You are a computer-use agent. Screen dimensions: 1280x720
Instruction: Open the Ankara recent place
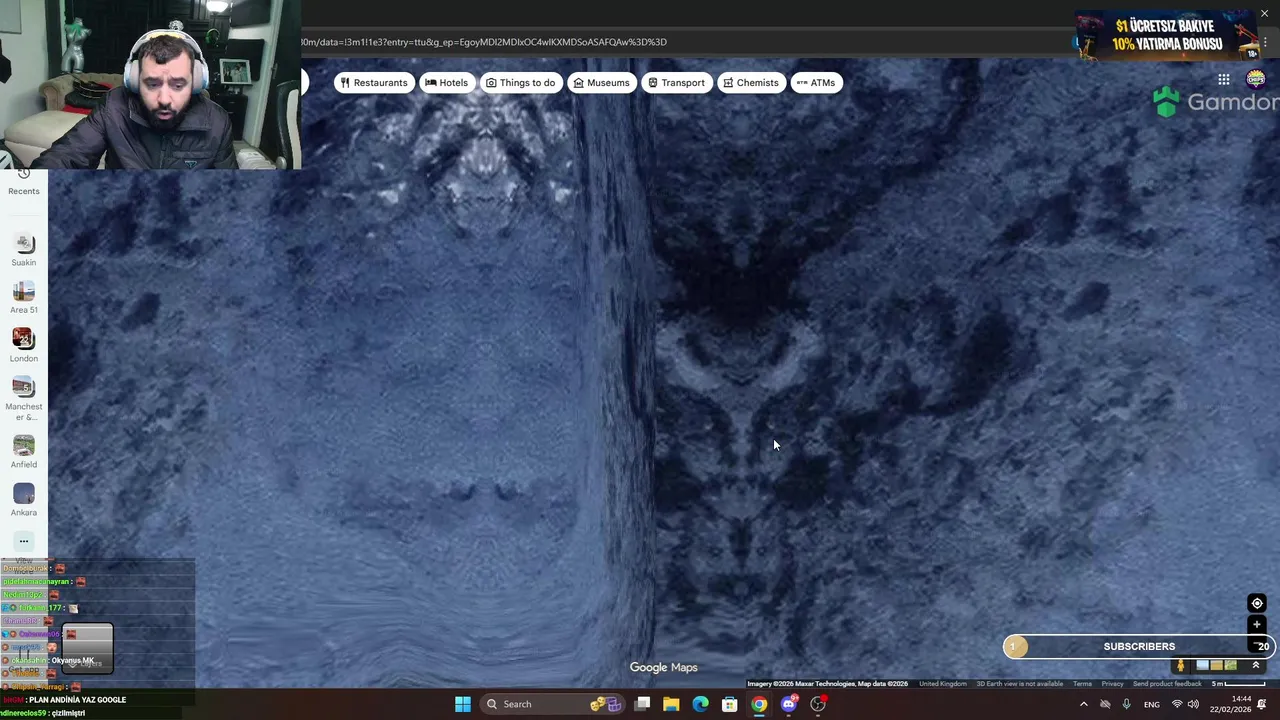[24, 500]
